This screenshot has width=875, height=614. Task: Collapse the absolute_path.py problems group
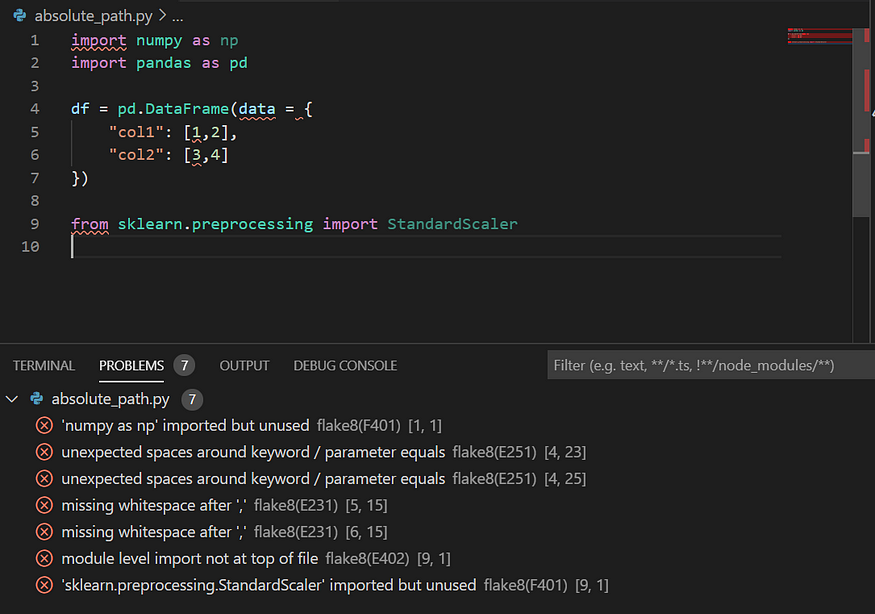point(12,399)
